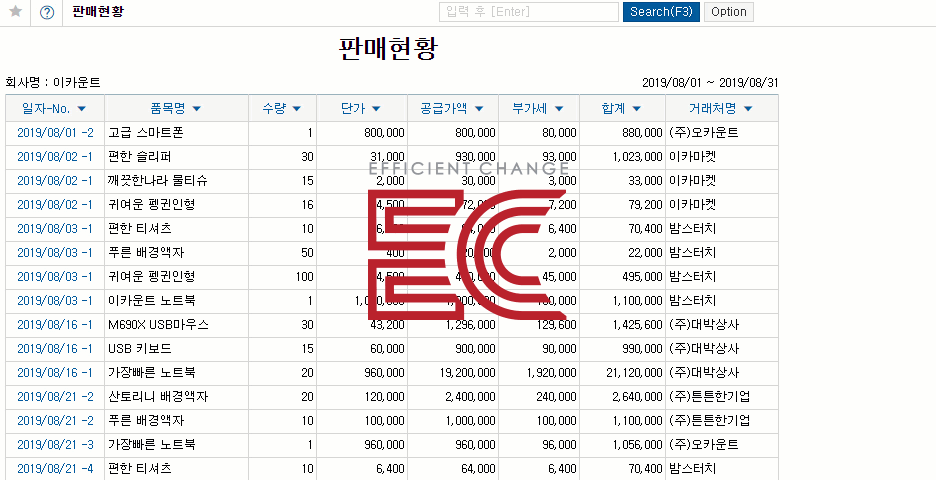
Task: Open 2019/08/16 -1 link for USB 키보드
Action: pos(55,349)
